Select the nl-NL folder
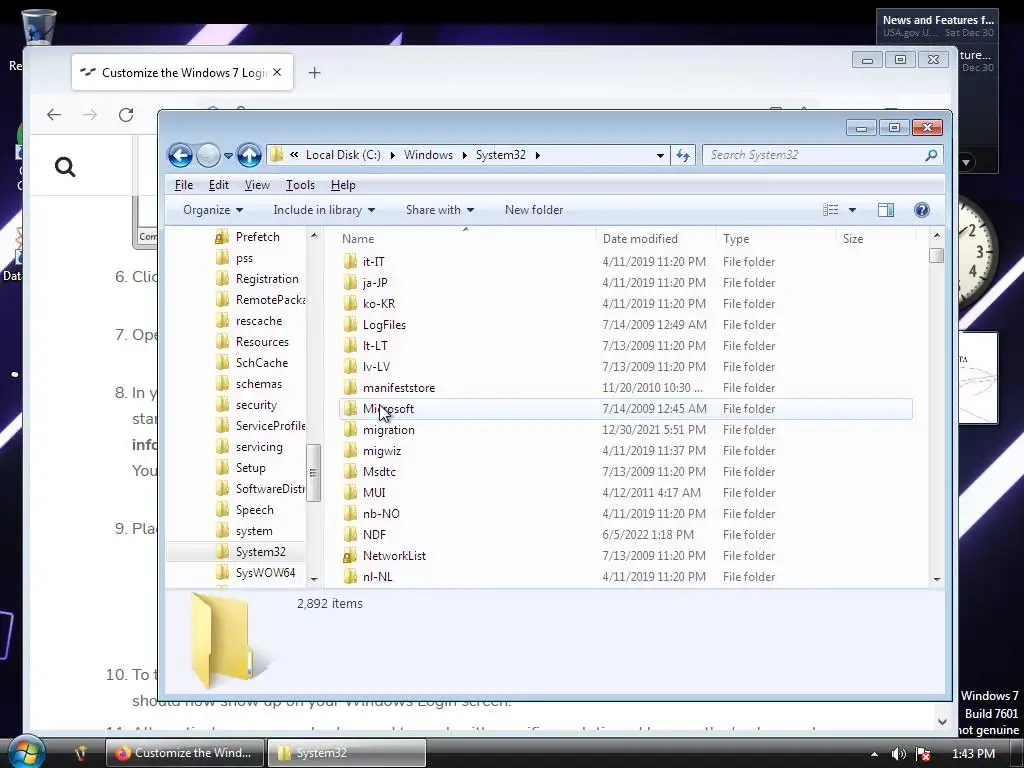 626,577
